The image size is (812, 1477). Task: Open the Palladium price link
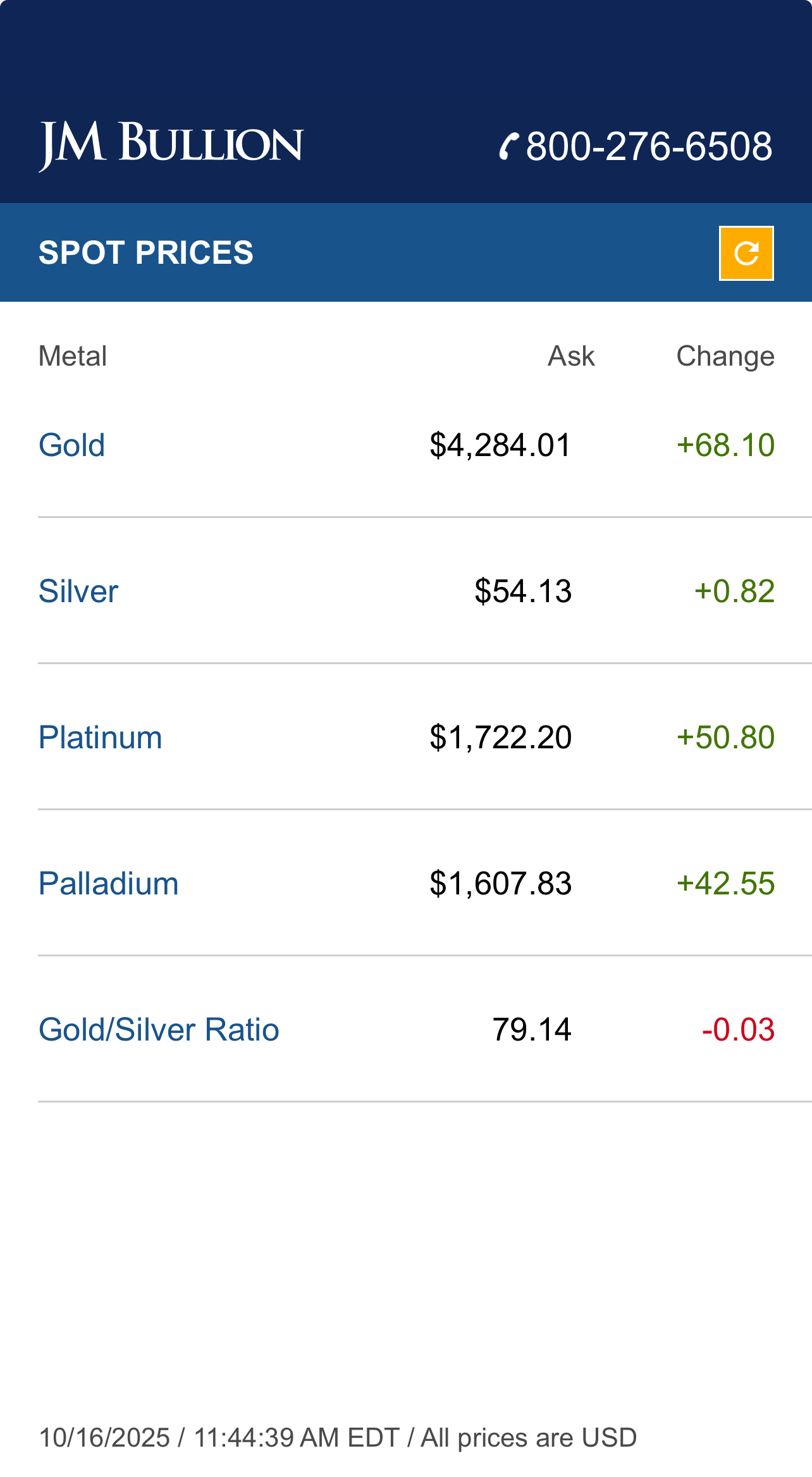(108, 883)
